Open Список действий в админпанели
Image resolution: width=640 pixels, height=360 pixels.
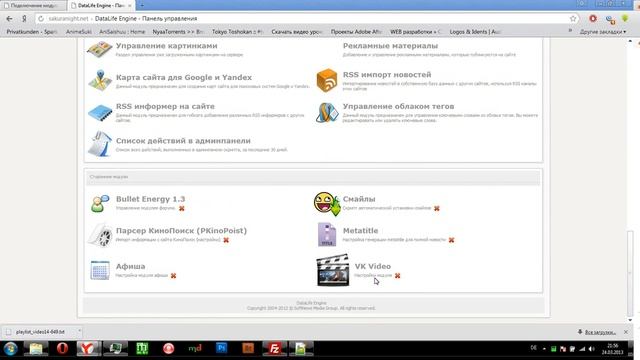pos(183,140)
